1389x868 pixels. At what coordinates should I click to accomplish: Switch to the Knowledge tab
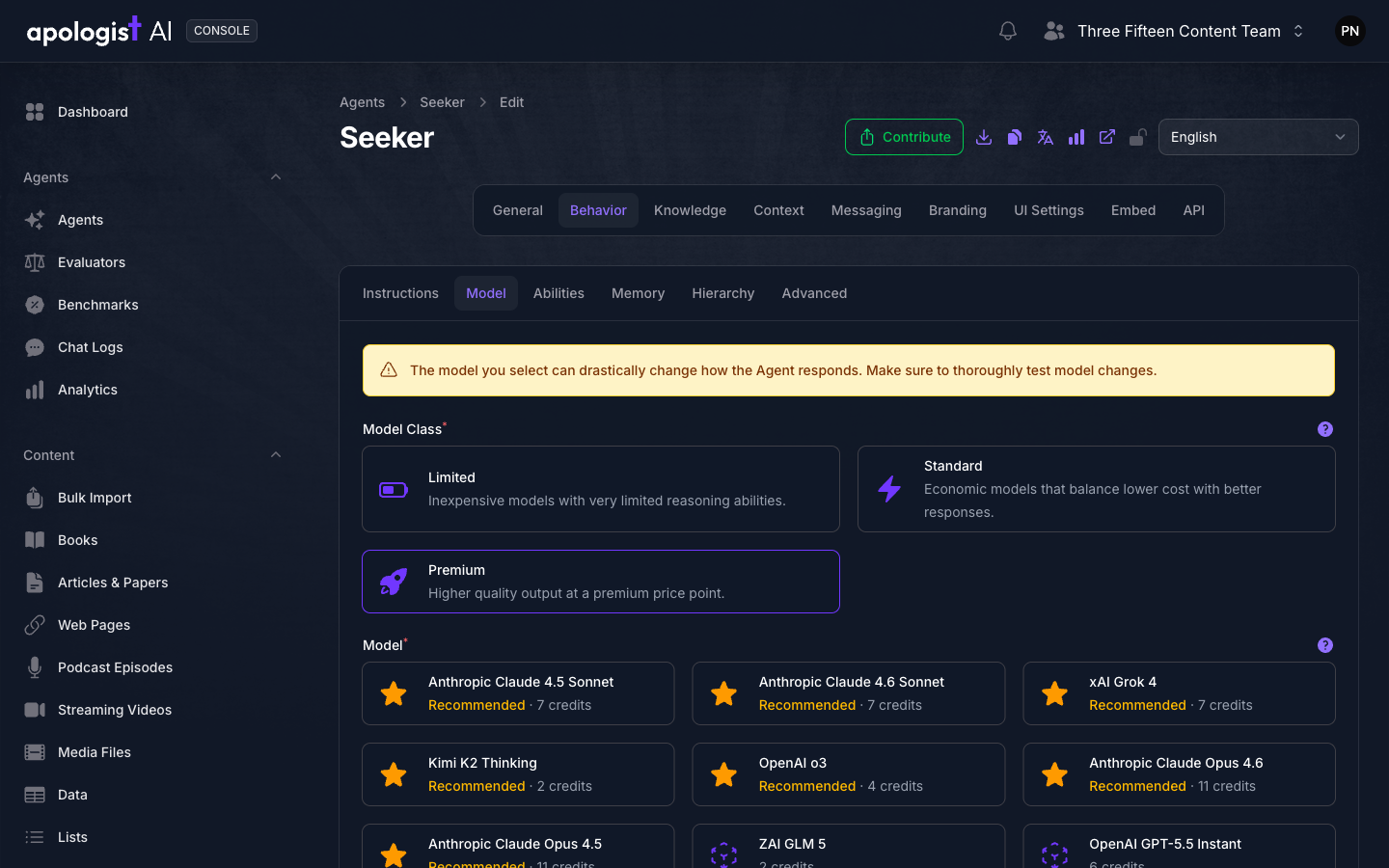tap(690, 210)
